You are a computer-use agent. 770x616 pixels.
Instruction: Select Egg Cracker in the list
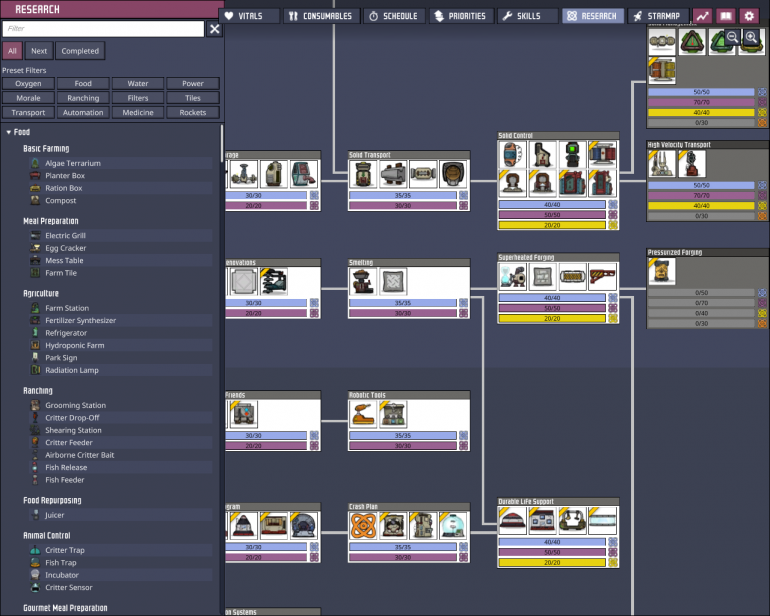point(120,248)
